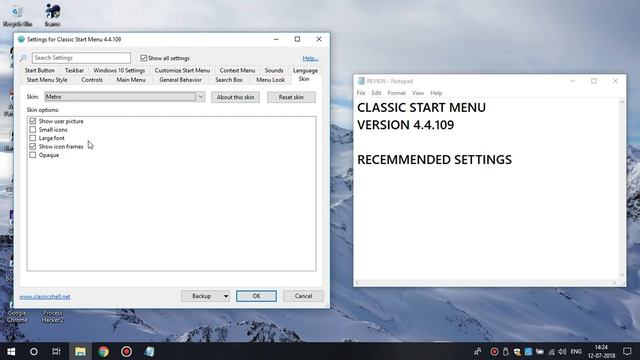The height and width of the screenshot is (360, 640).
Task: Open the Language tab
Action: click(x=305, y=70)
